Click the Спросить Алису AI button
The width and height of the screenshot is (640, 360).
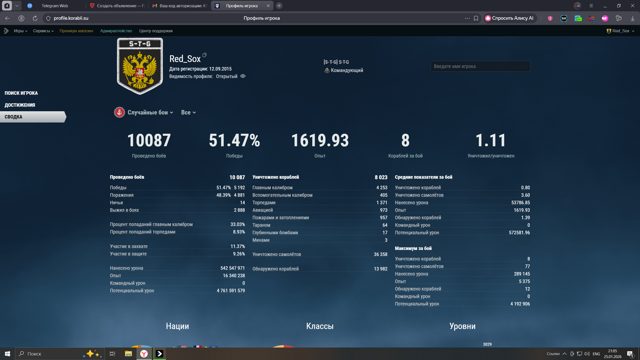pyautogui.click(x=509, y=18)
